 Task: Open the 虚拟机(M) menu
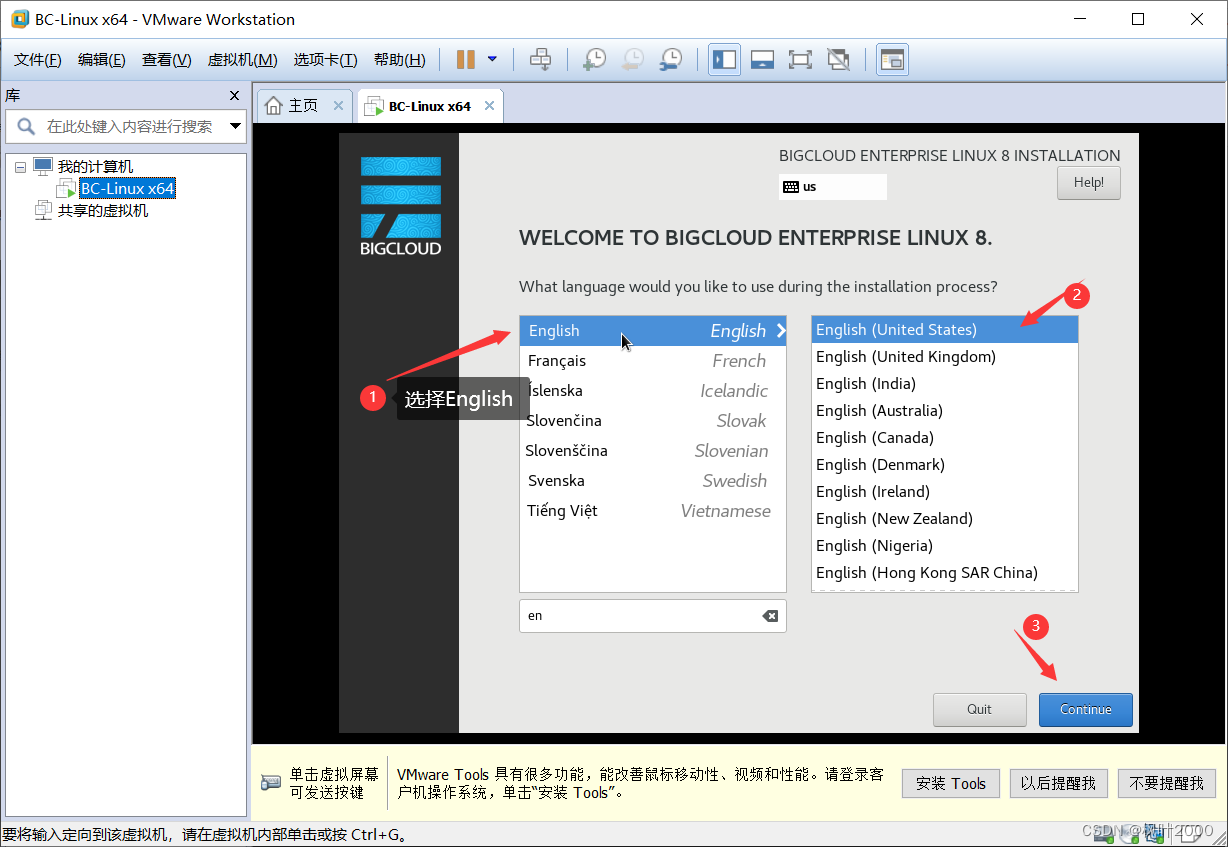tap(242, 59)
